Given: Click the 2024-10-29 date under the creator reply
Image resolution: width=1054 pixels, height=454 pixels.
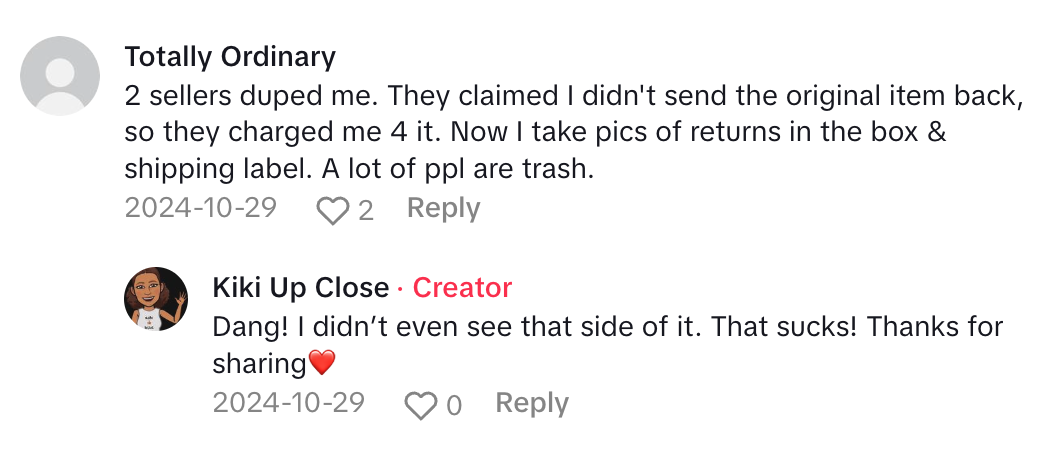Looking at the screenshot, I should [x=288, y=403].
